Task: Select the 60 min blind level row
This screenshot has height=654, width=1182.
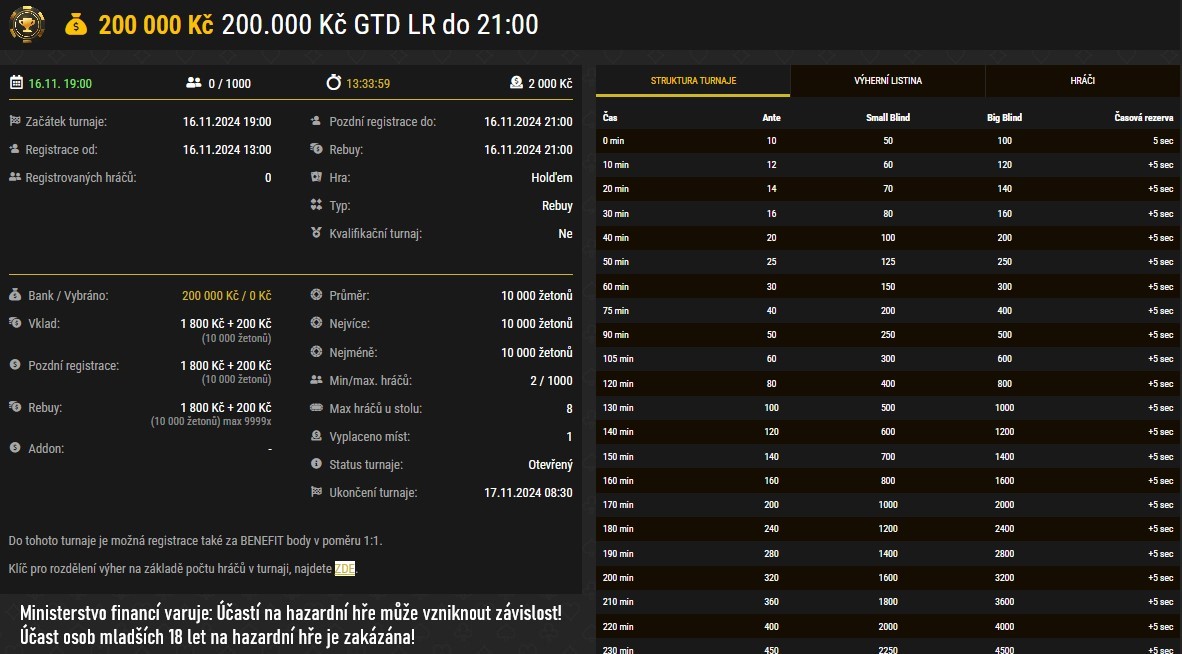Action: click(x=880, y=286)
